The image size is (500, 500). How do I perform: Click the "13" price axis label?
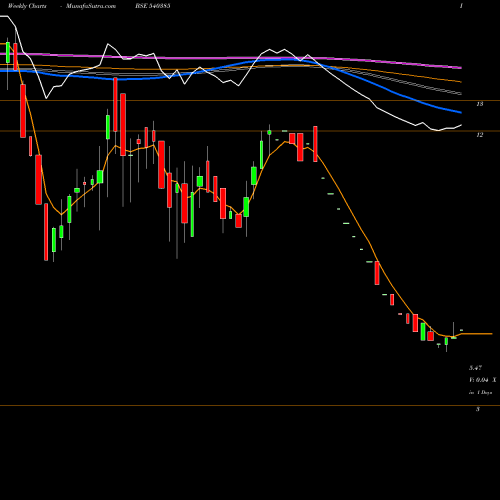(x=480, y=104)
